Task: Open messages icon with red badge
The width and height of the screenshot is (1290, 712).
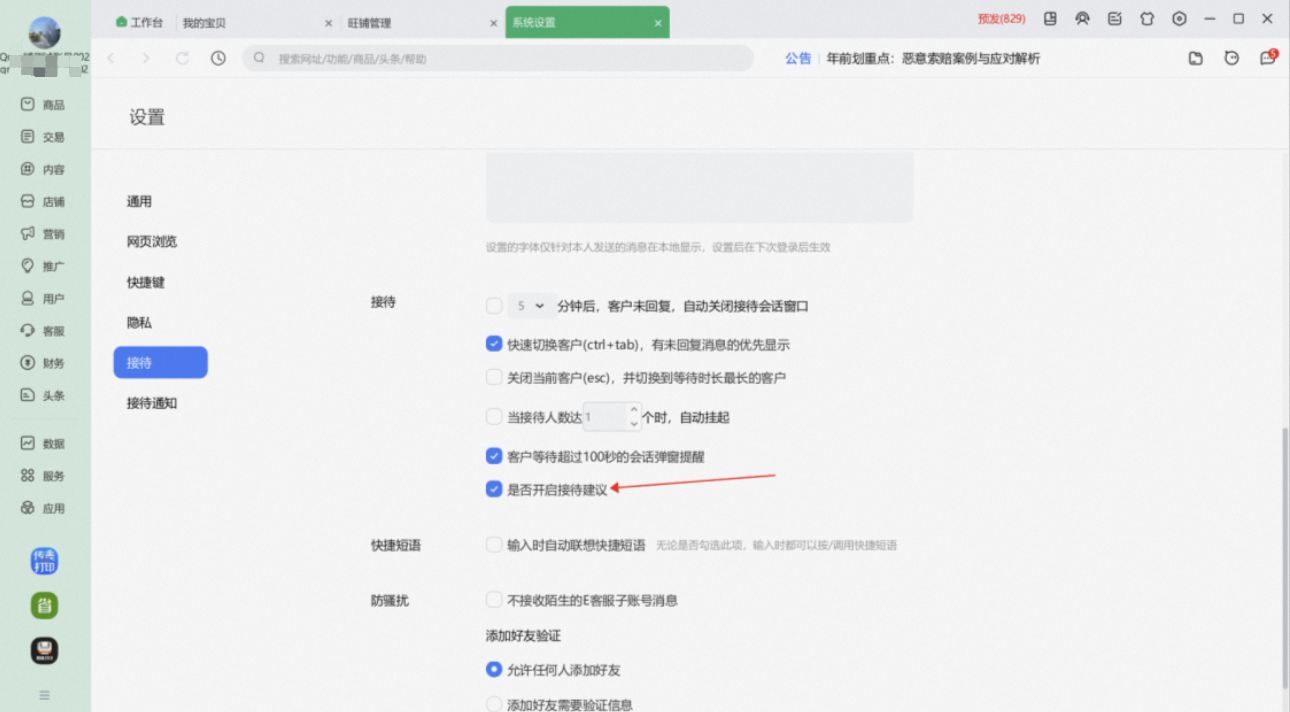Action: [x=1268, y=58]
